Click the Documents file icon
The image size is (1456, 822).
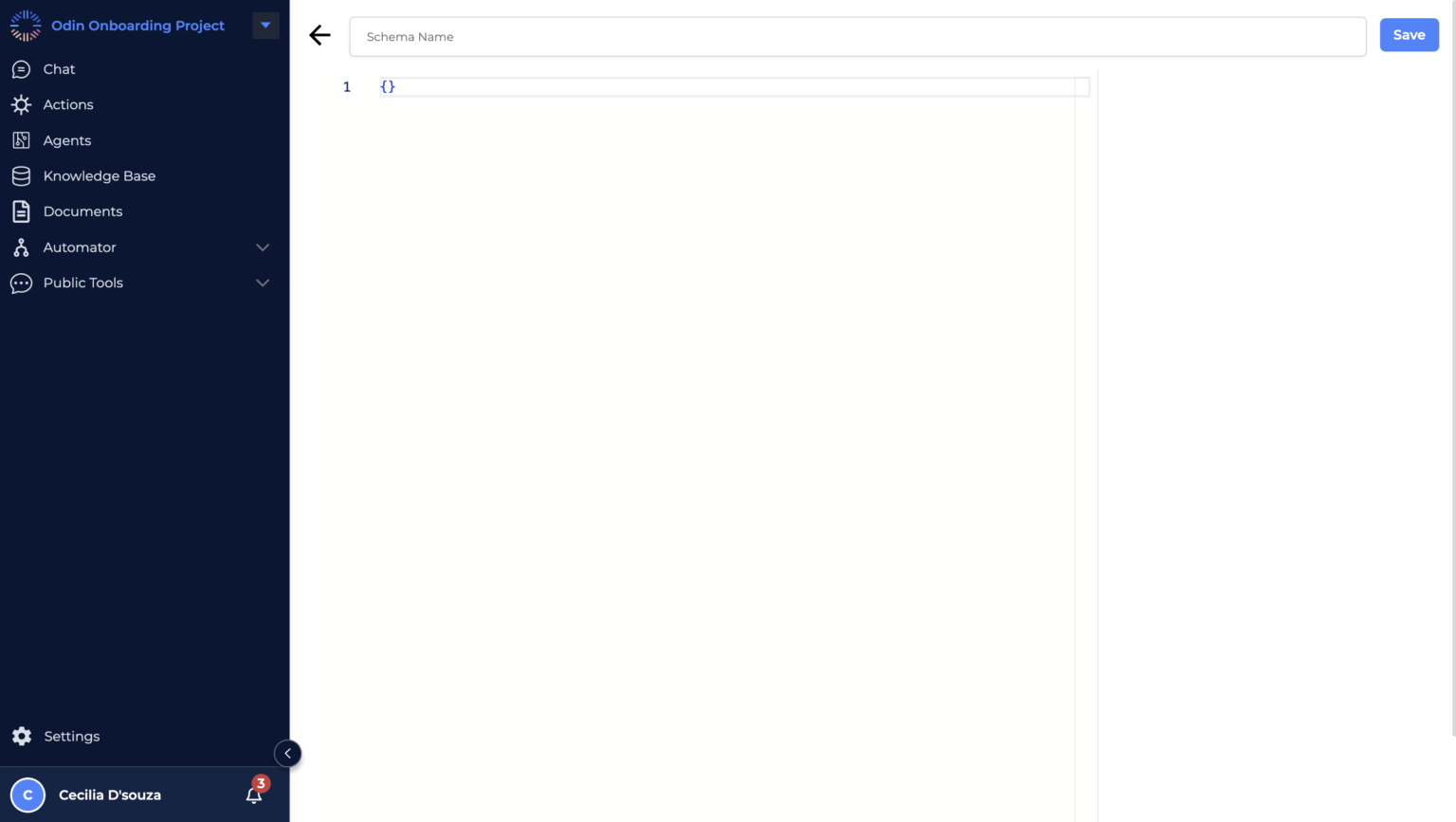pyautogui.click(x=21, y=211)
